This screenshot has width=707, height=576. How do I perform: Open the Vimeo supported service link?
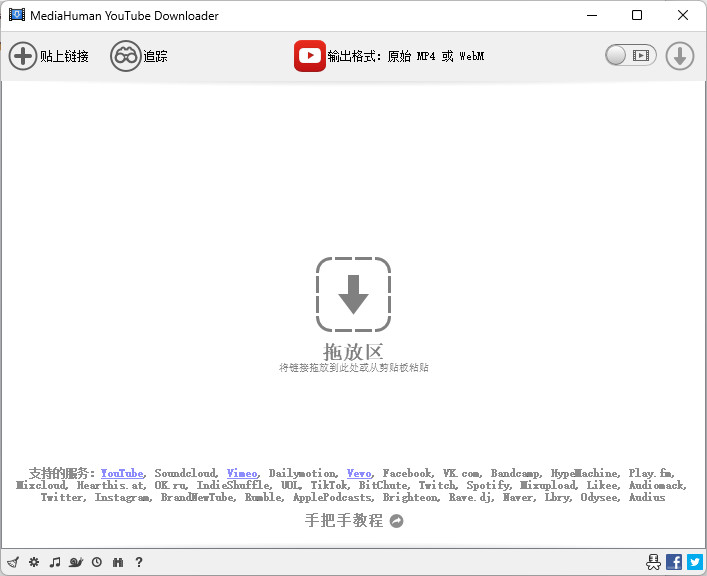[x=242, y=473]
